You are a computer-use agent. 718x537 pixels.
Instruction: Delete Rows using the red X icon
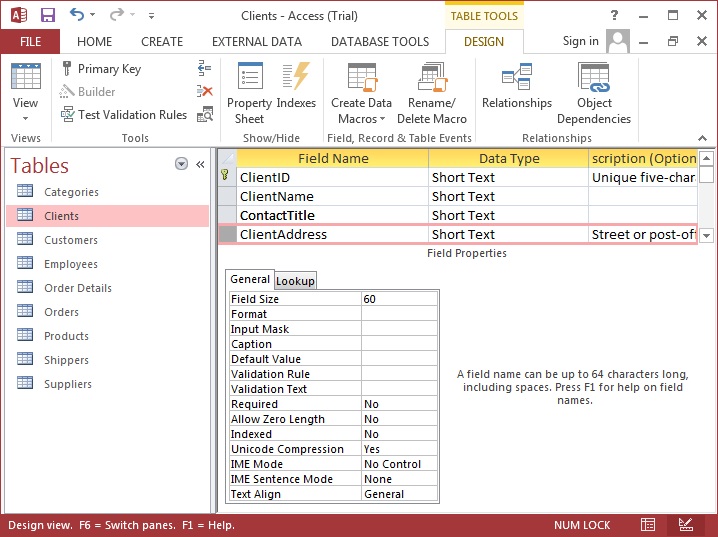204,91
